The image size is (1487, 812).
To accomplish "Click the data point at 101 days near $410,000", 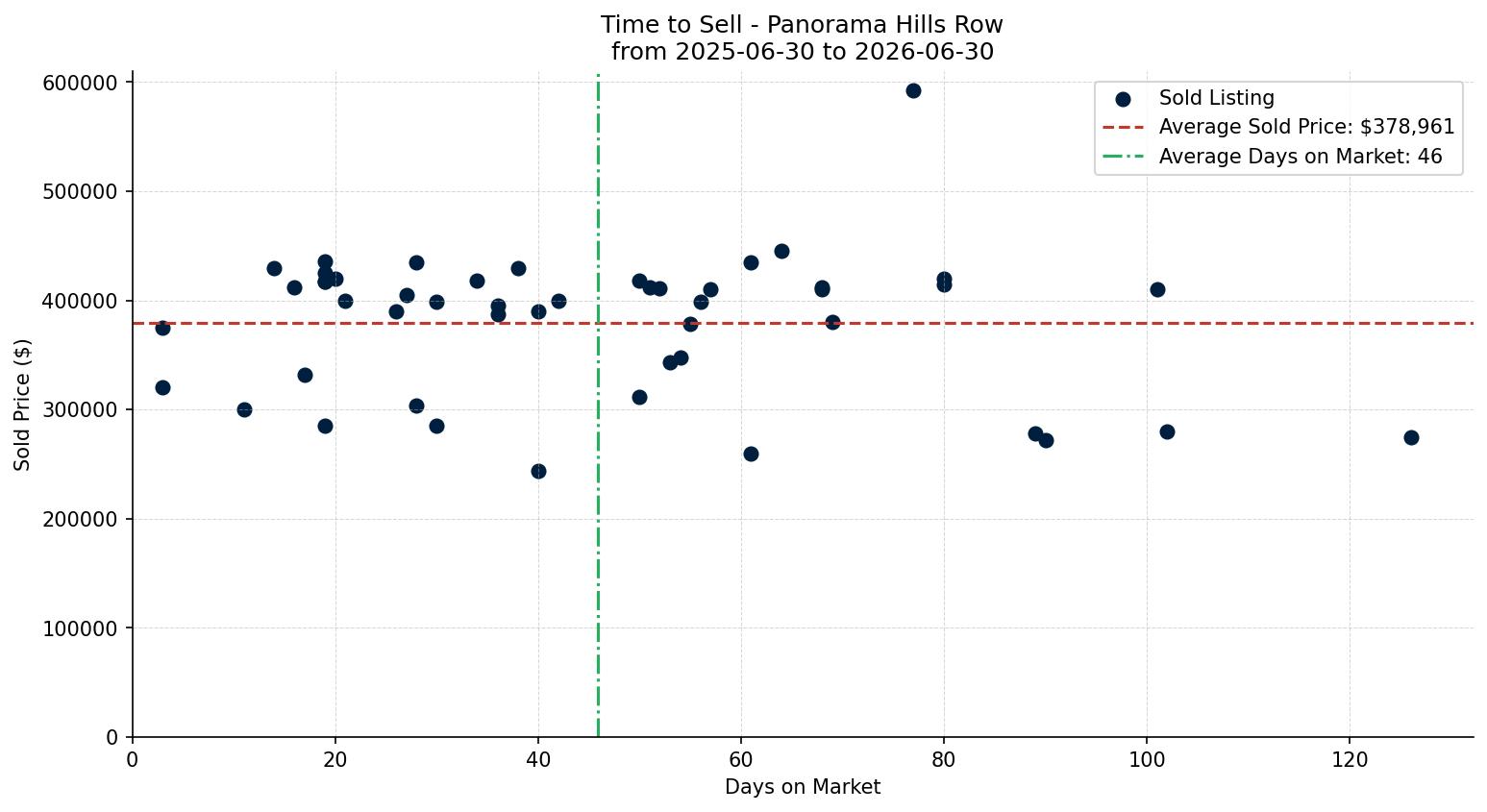I will 1157,289.
